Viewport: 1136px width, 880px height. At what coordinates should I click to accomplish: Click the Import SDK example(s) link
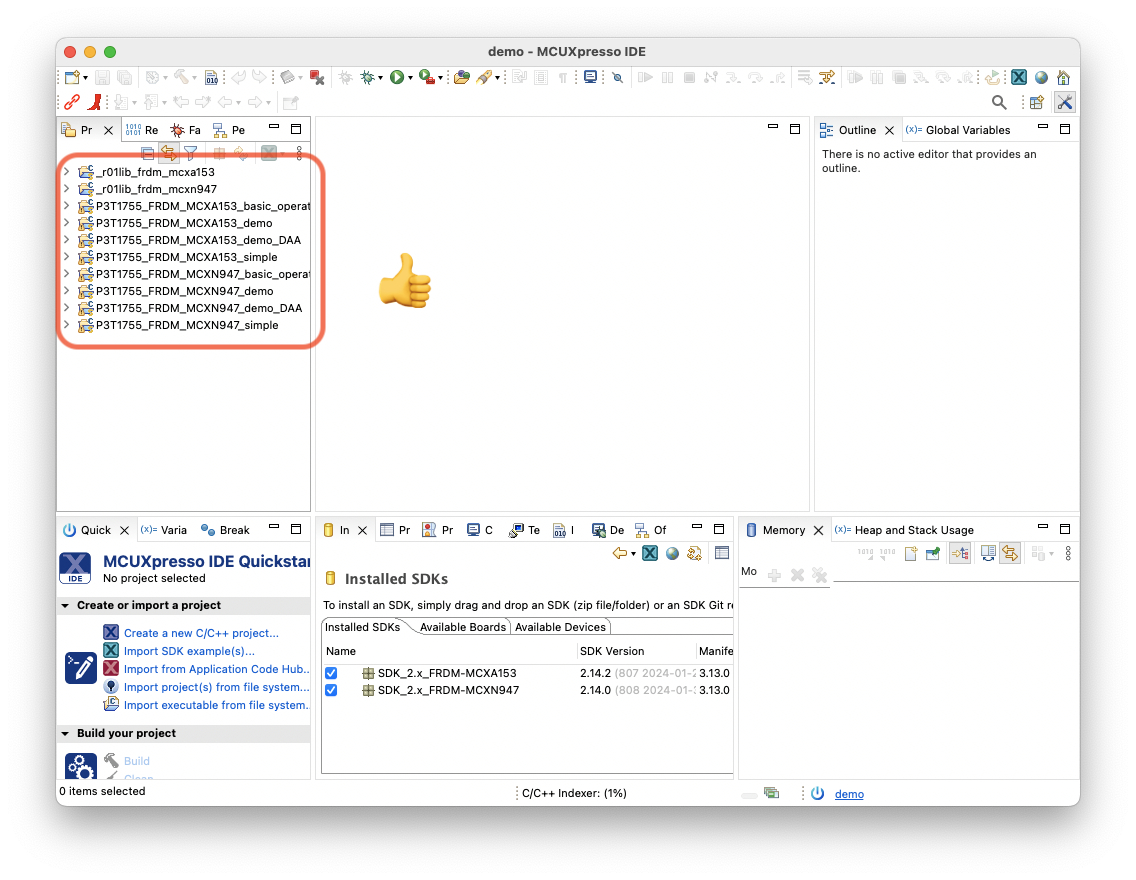pos(188,651)
